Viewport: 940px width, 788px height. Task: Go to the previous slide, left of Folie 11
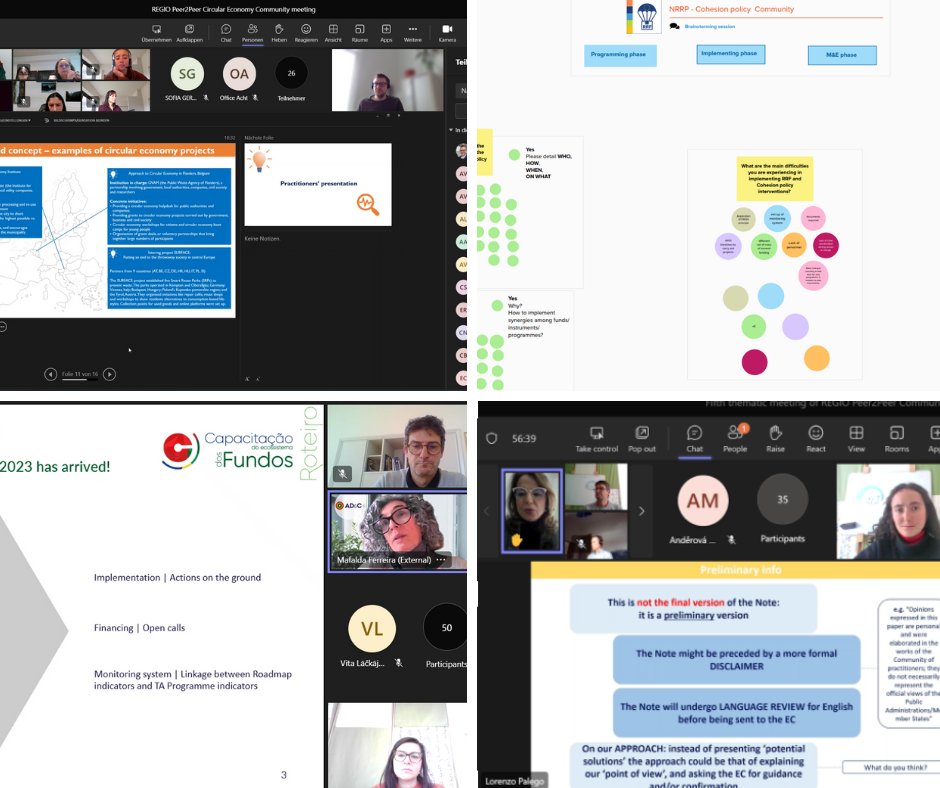coord(50,374)
